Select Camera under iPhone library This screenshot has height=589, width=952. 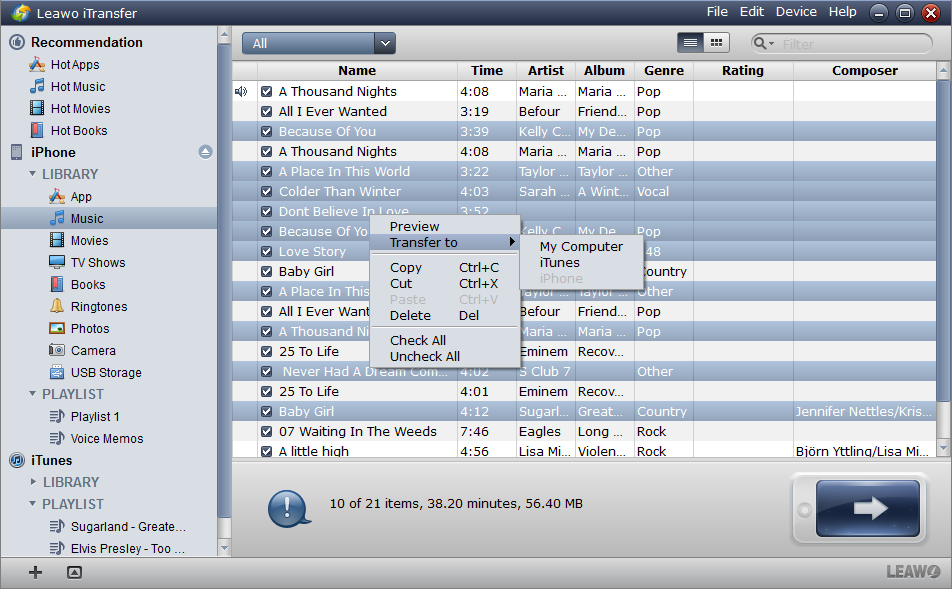pyautogui.click(x=93, y=350)
